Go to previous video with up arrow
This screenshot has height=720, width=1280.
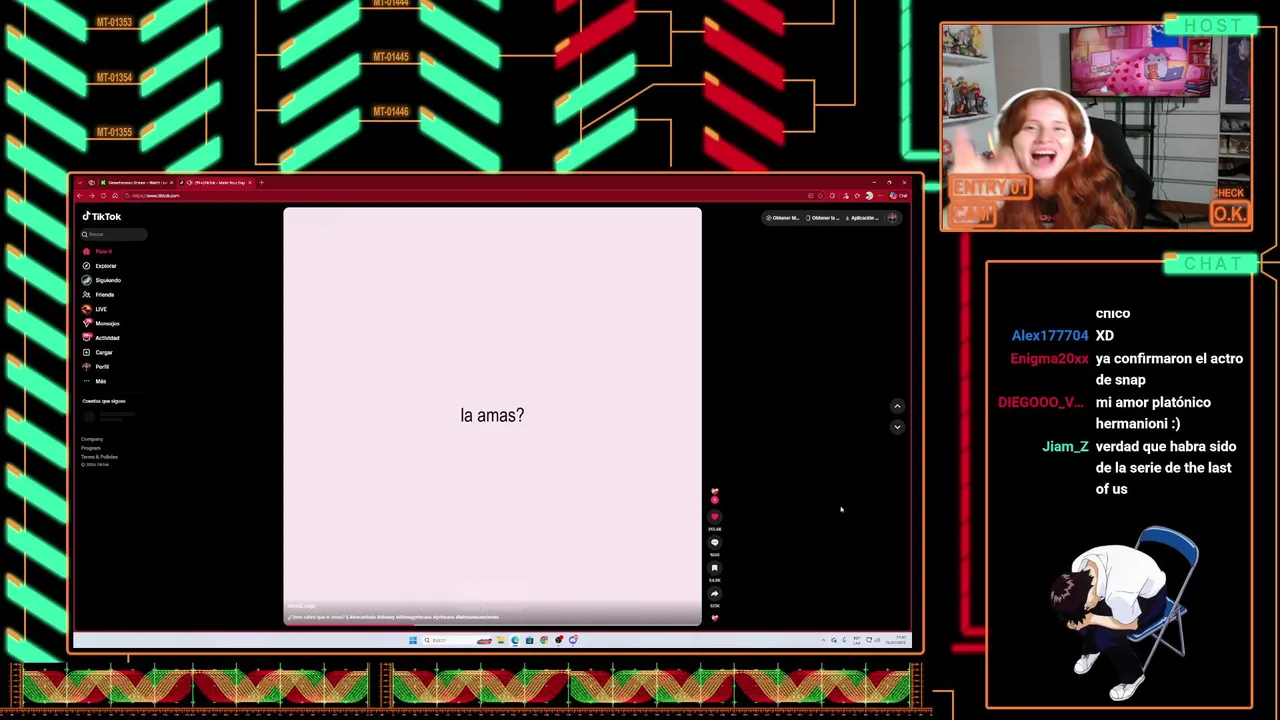coord(897,406)
